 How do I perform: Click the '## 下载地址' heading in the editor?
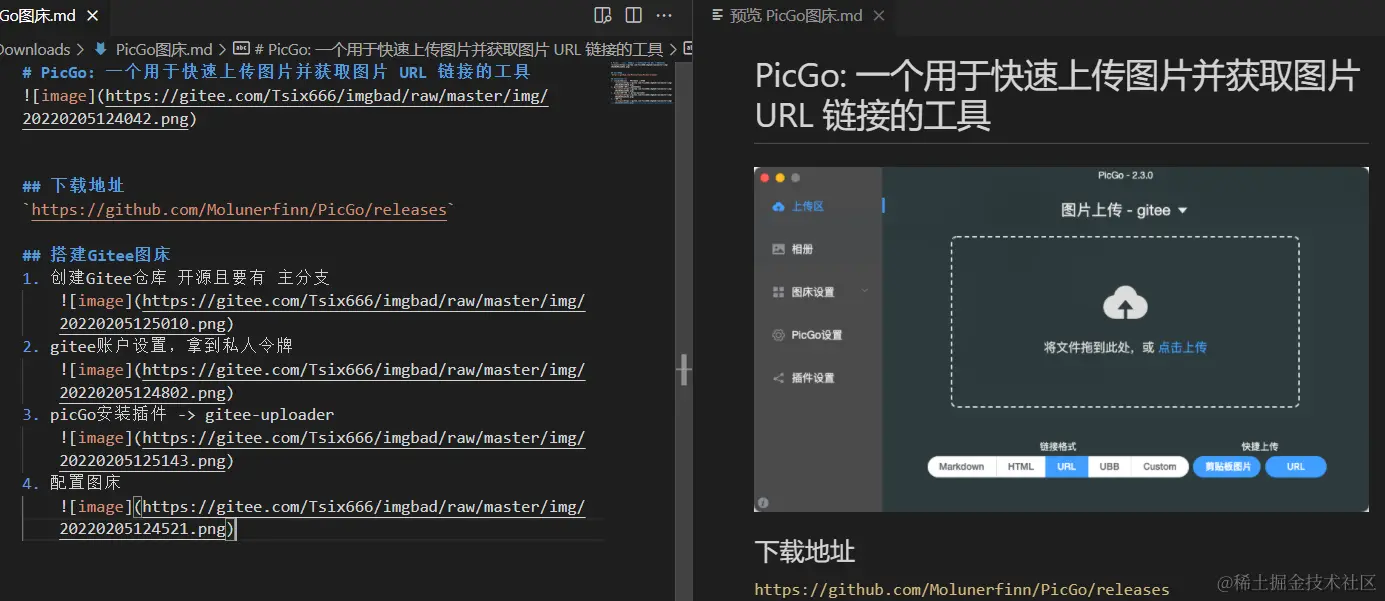point(73,186)
